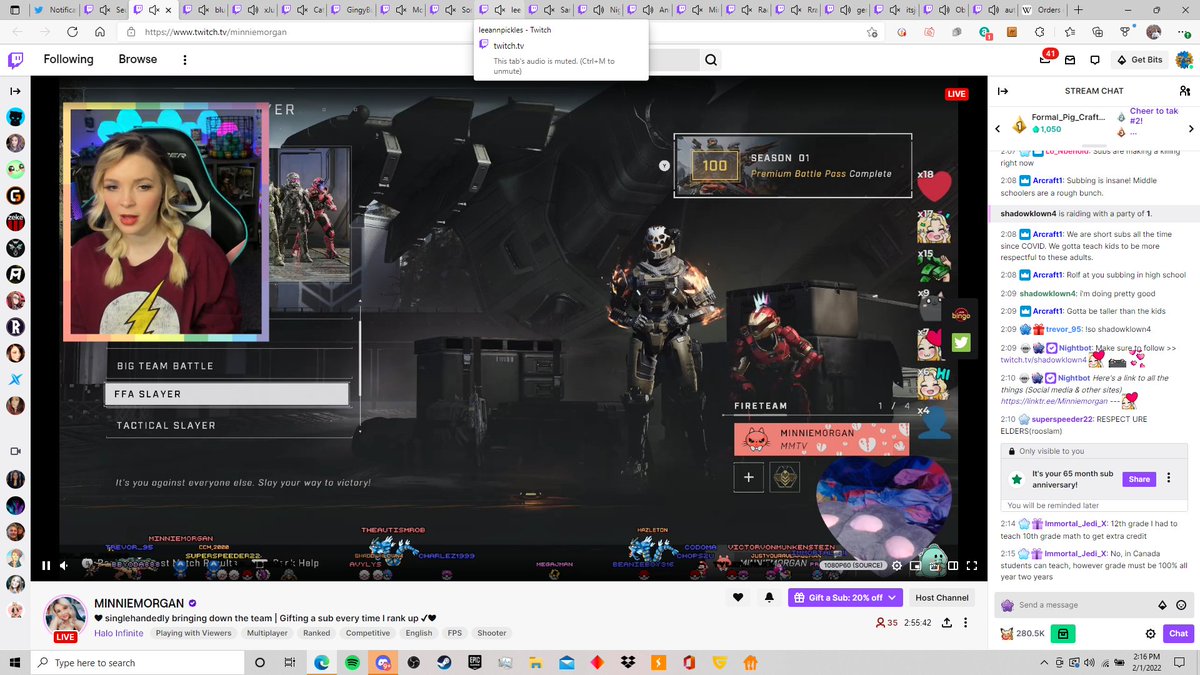This screenshot has height=675, width=1200.
Task: Toggle the heart follow button
Action: tap(738, 597)
